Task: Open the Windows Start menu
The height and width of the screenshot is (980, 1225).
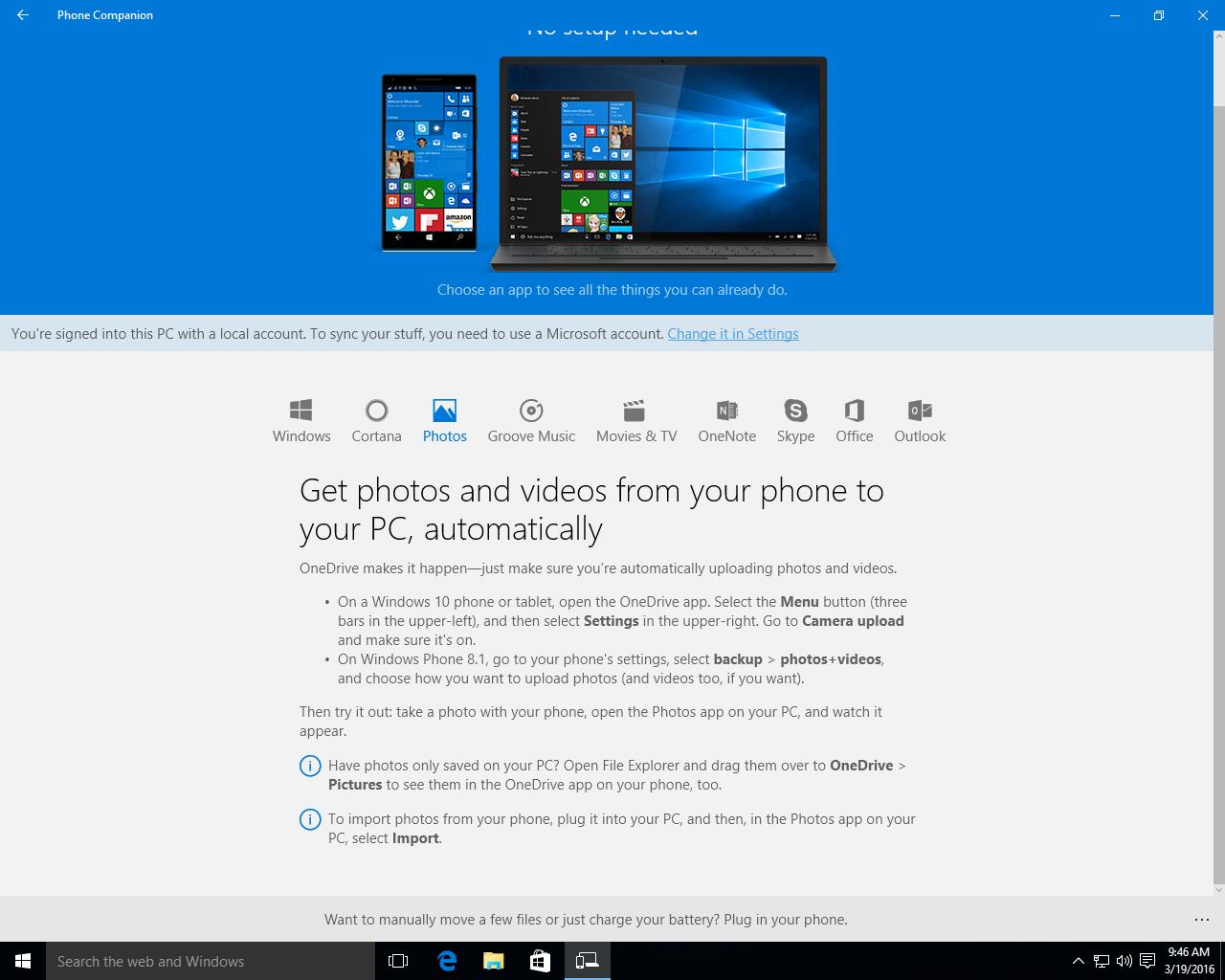Action: pyautogui.click(x=23, y=961)
